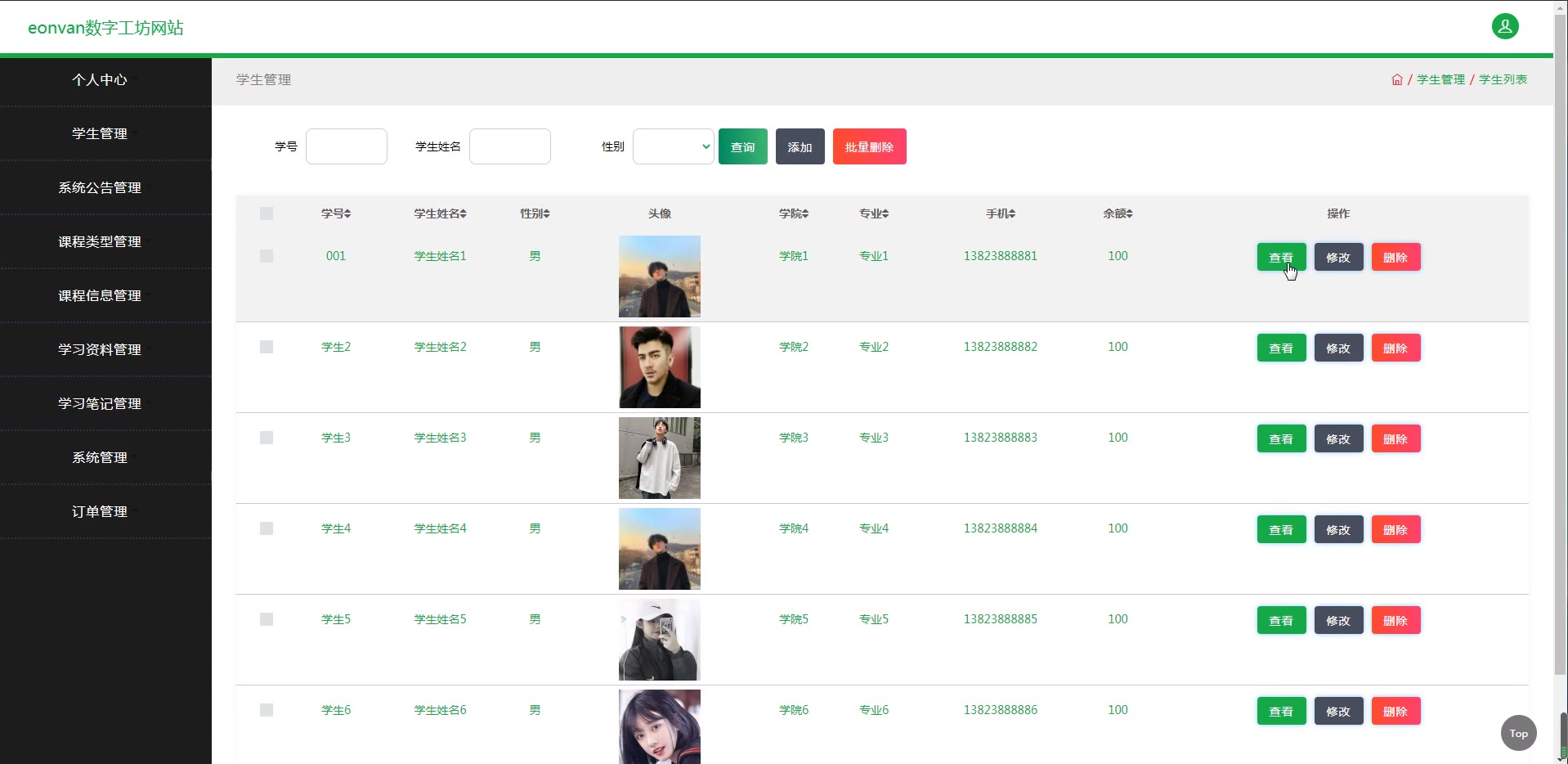Sort by 余额 column header
The width and height of the screenshot is (1568, 764).
[x=1118, y=213]
